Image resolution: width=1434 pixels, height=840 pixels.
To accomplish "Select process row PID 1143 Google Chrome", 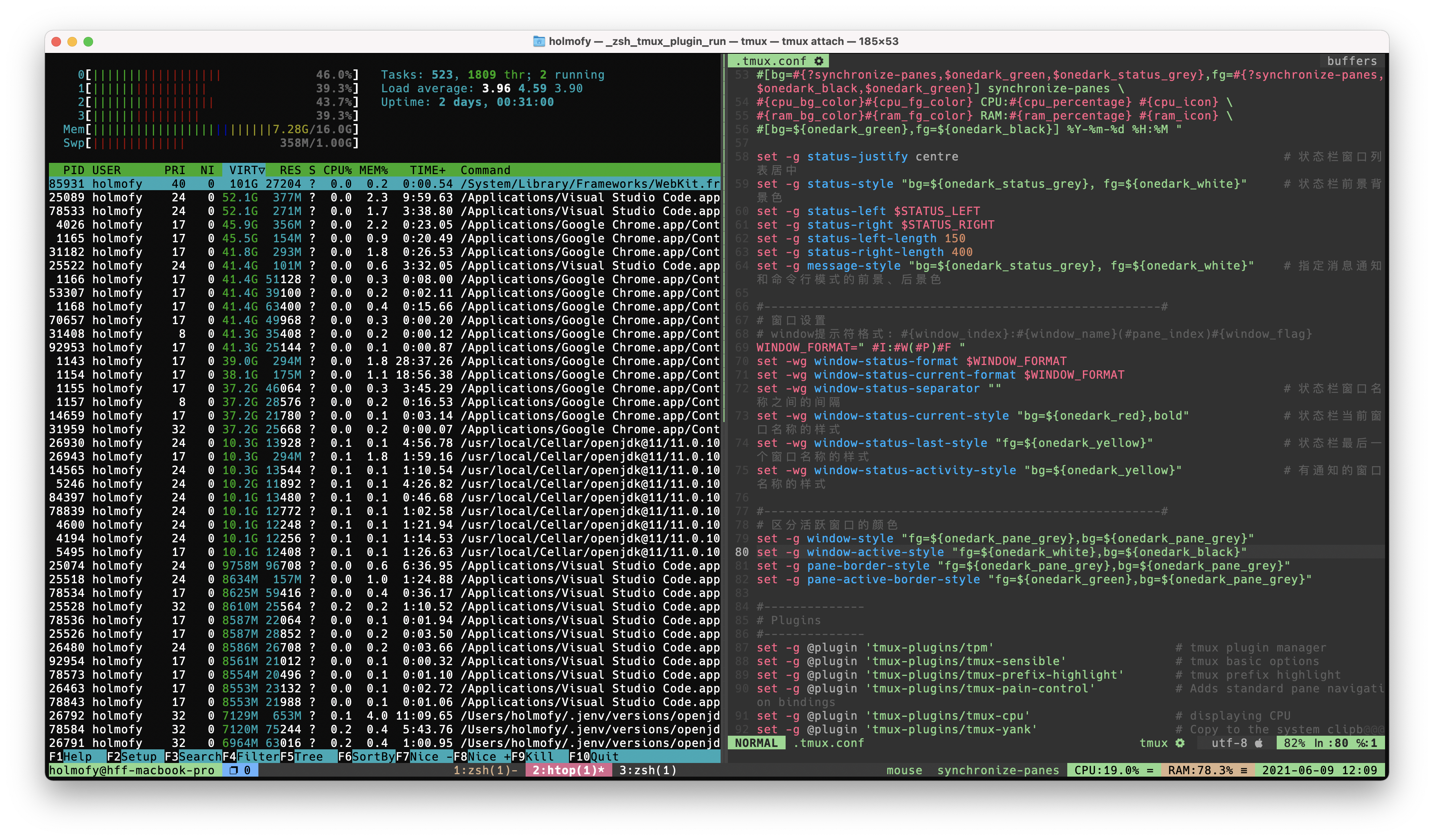I will pos(384,361).
